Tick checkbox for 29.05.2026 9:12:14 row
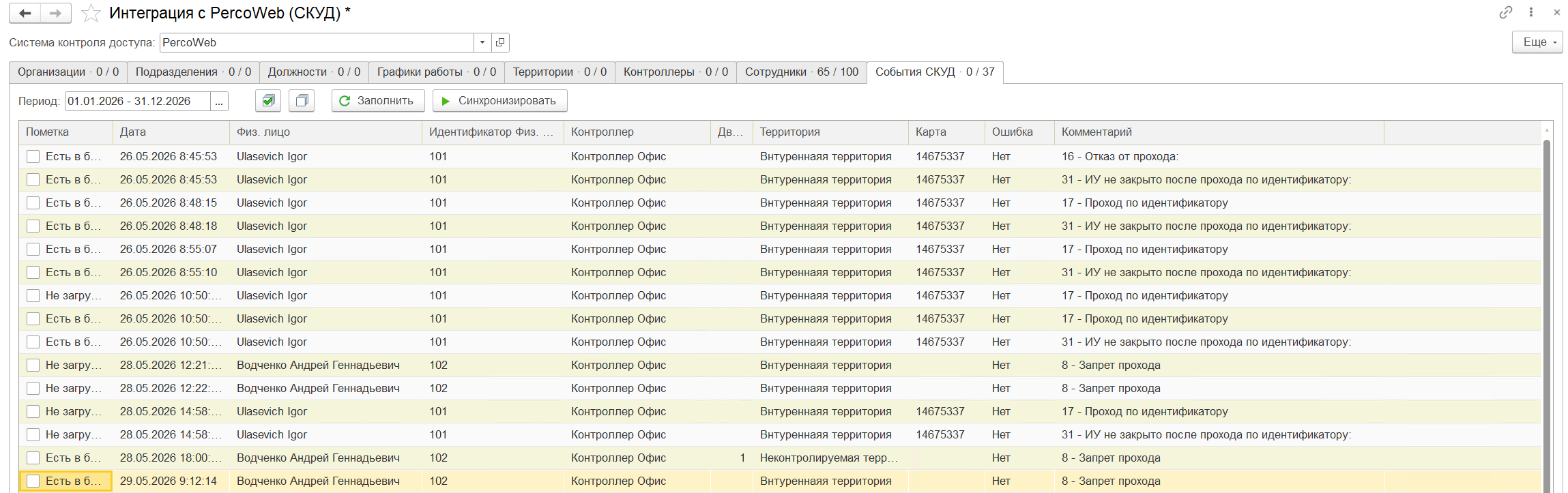 tap(33, 481)
